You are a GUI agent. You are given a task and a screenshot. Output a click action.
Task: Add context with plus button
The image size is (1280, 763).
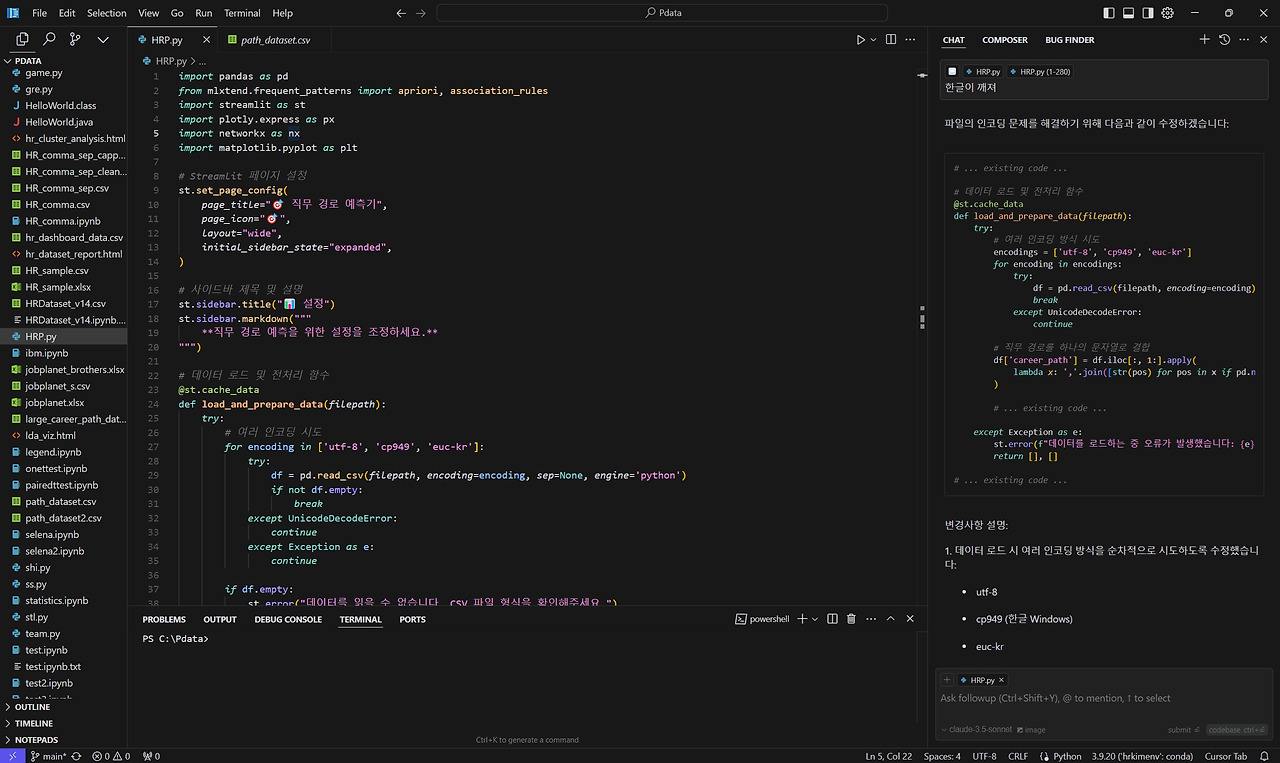click(947, 680)
